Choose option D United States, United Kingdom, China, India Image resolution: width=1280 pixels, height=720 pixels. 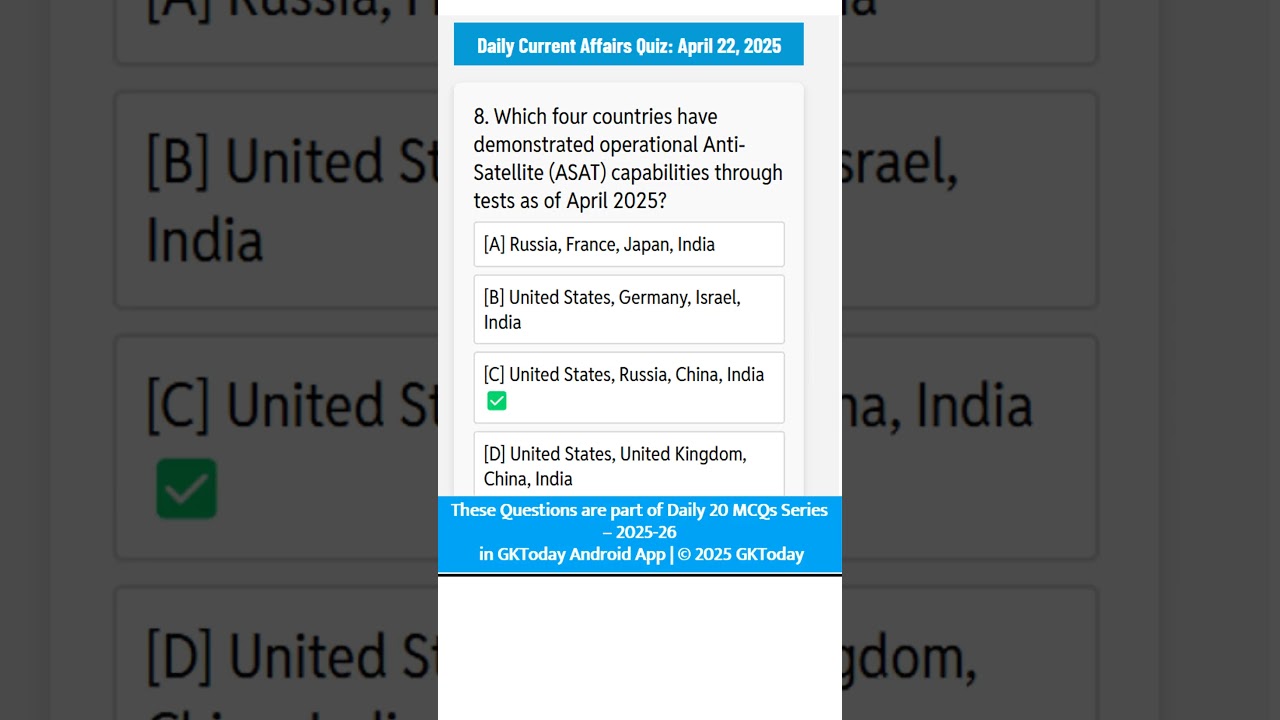click(629, 465)
